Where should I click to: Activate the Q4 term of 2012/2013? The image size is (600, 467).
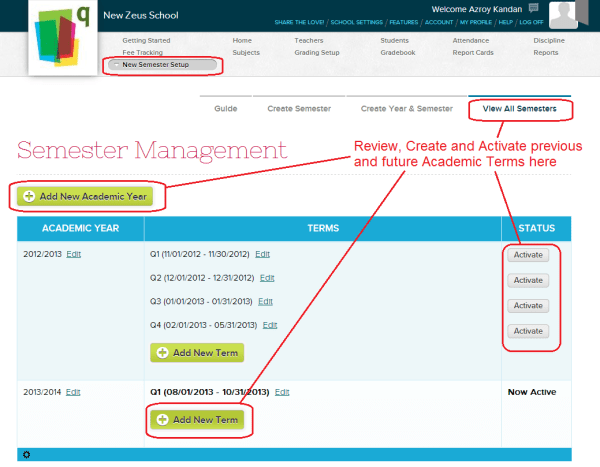528,331
